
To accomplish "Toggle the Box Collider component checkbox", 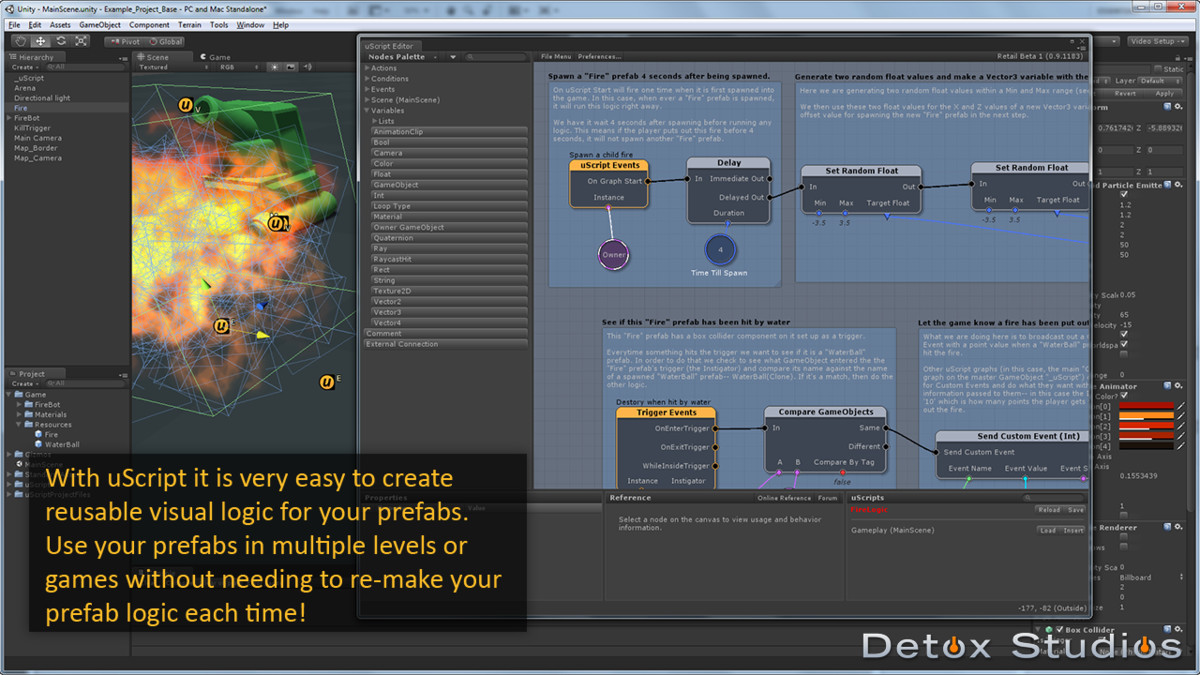I will pos(1061,630).
